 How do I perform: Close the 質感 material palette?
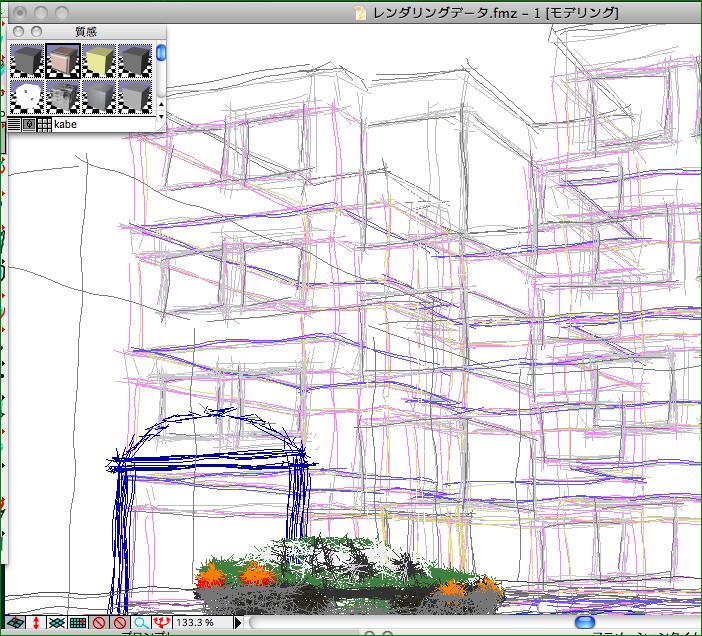click(18, 31)
